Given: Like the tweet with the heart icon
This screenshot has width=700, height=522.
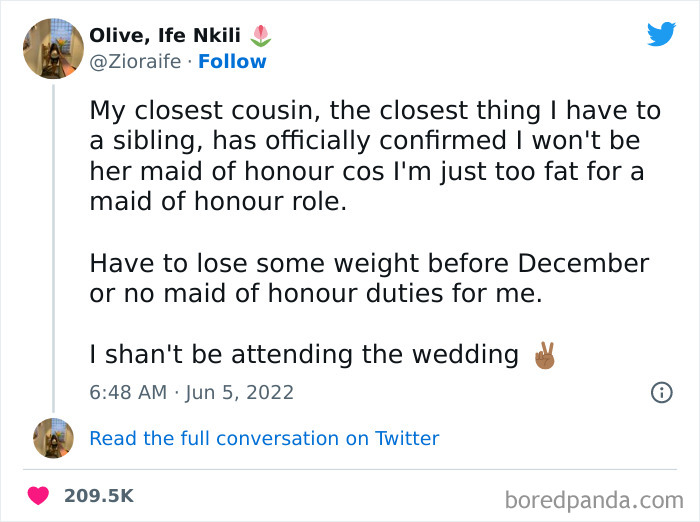Looking at the screenshot, I should pyautogui.click(x=39, y=496).
